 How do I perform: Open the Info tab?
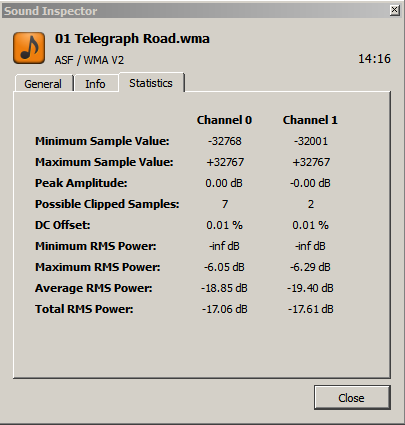[x=96, y=84]
